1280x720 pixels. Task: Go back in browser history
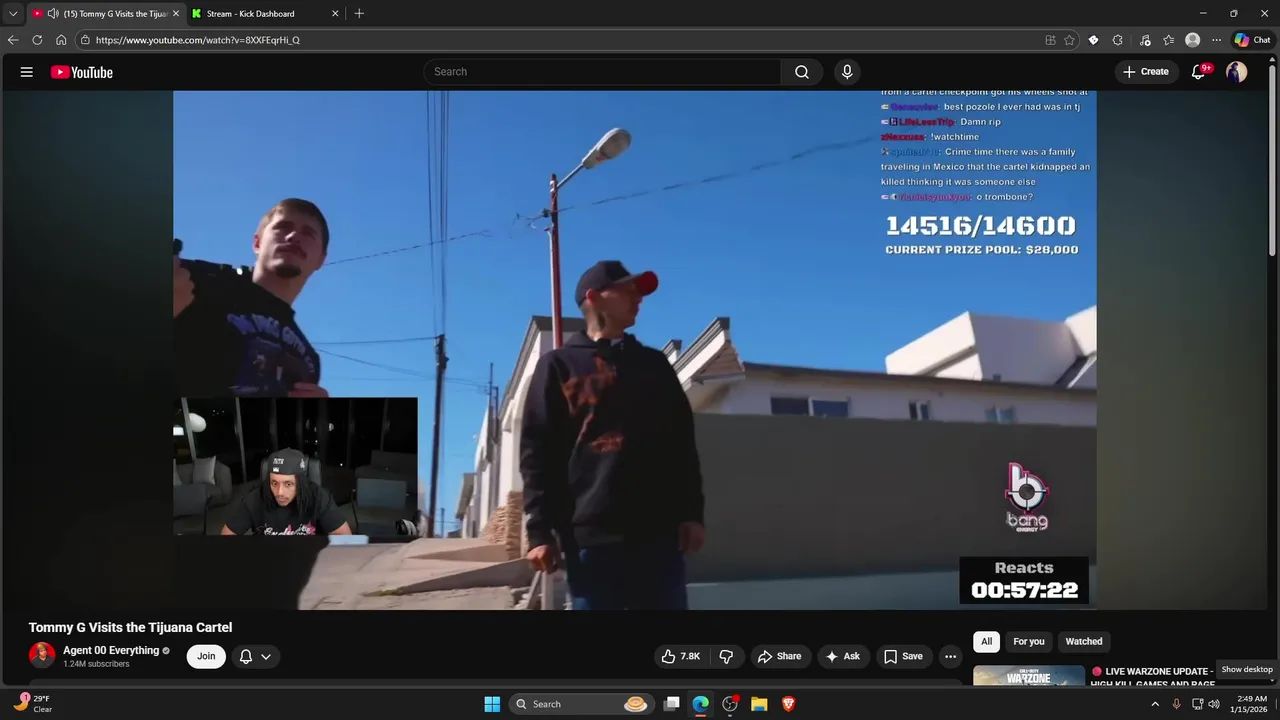point(13,40)
